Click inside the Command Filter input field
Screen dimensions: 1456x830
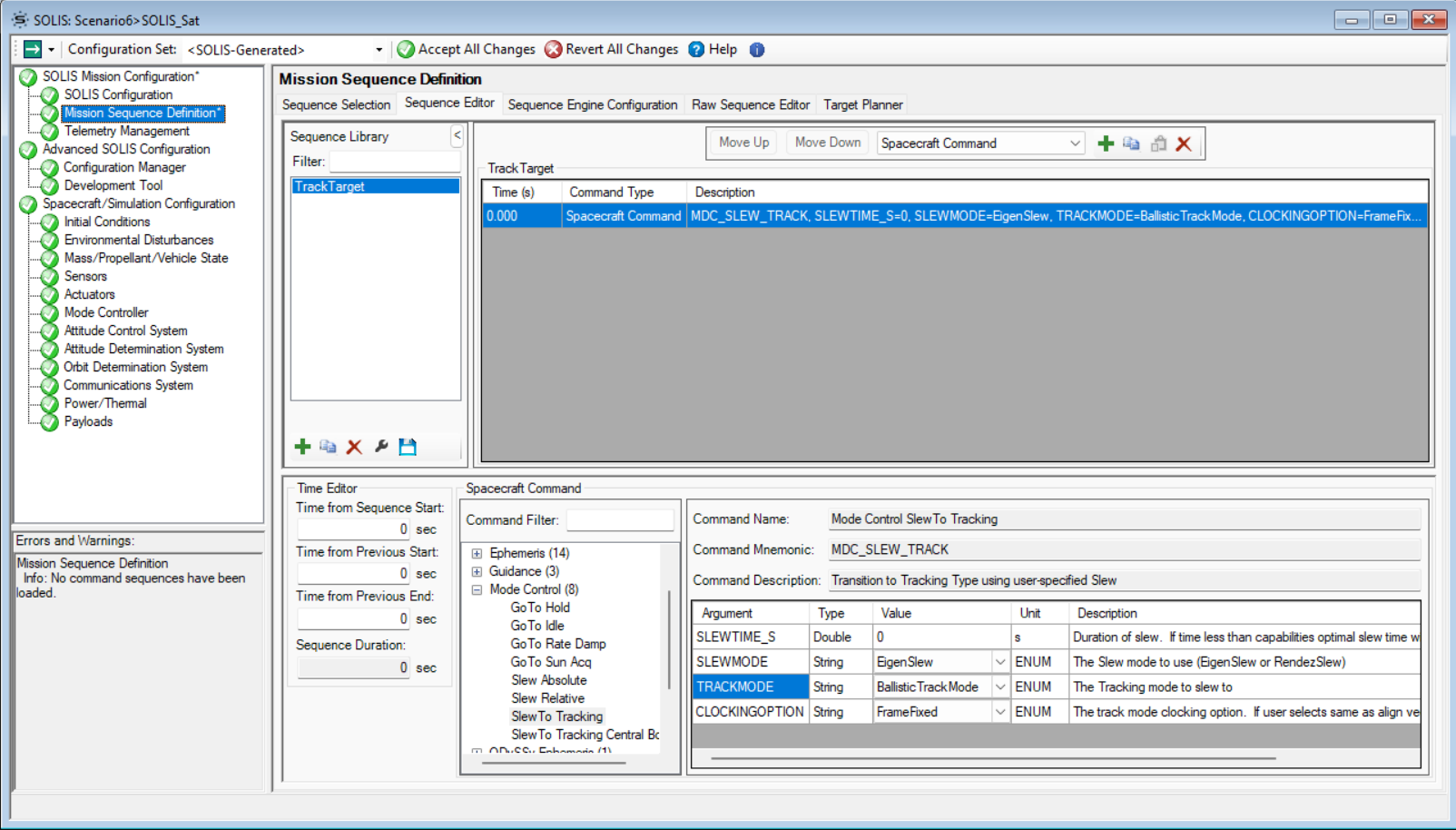[620, 519]
